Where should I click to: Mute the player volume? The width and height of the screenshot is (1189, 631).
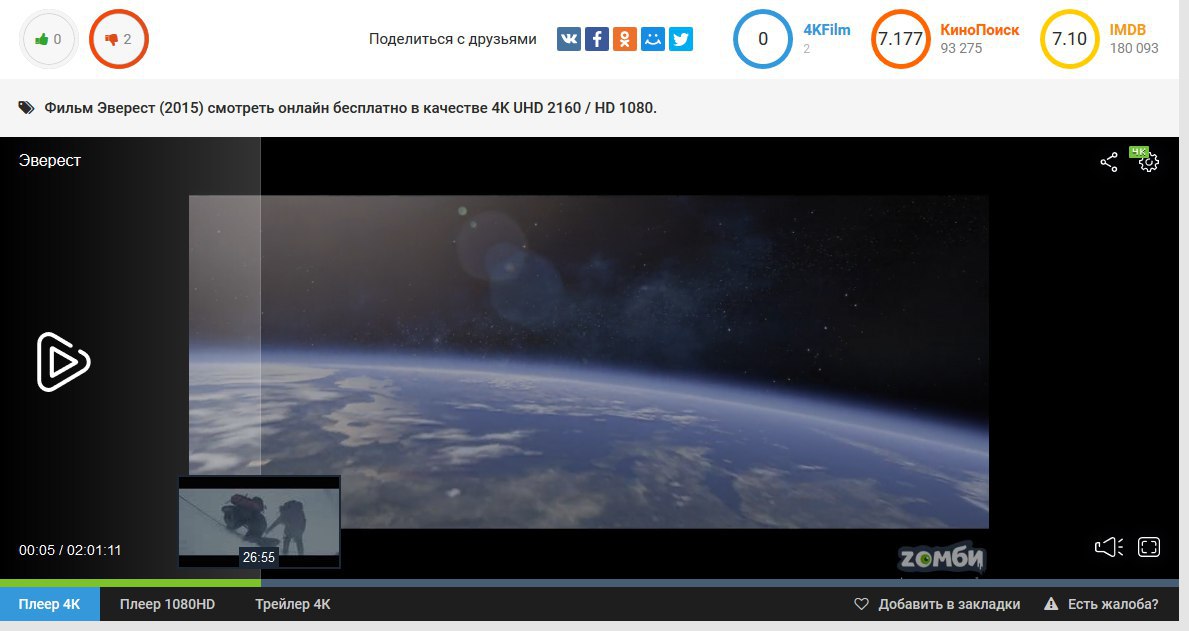[x=1109, y=547]
